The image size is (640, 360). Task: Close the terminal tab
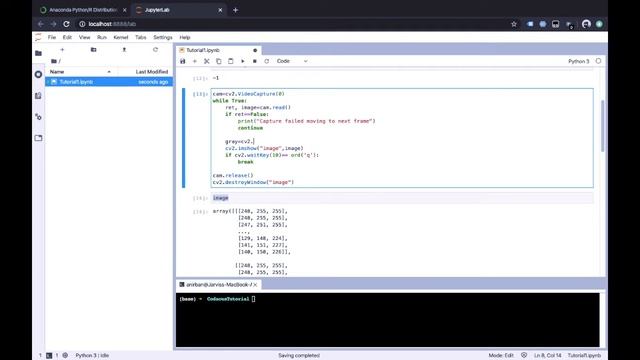[x=255, y=284]
